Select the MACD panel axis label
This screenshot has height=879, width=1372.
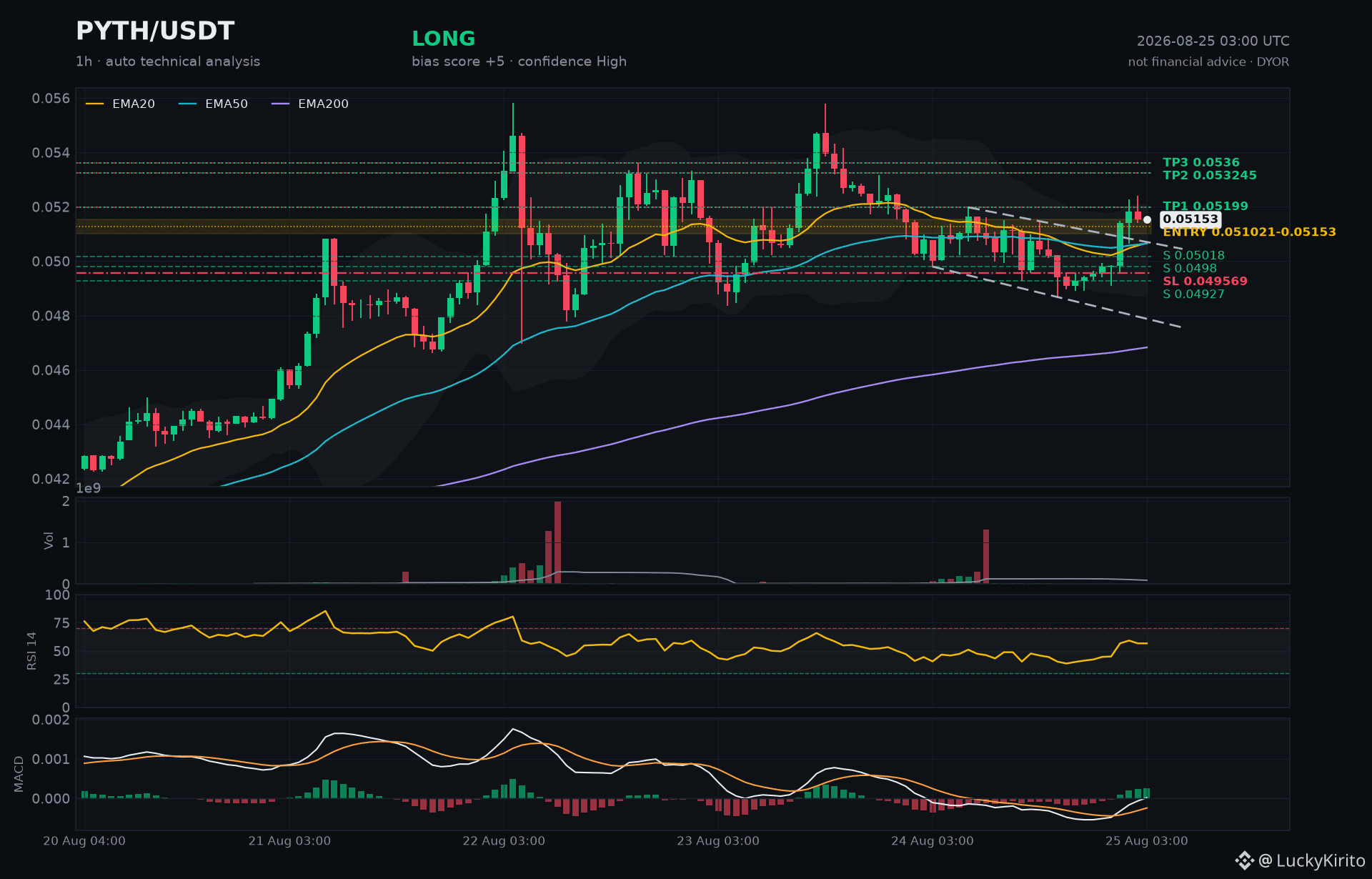19,774
